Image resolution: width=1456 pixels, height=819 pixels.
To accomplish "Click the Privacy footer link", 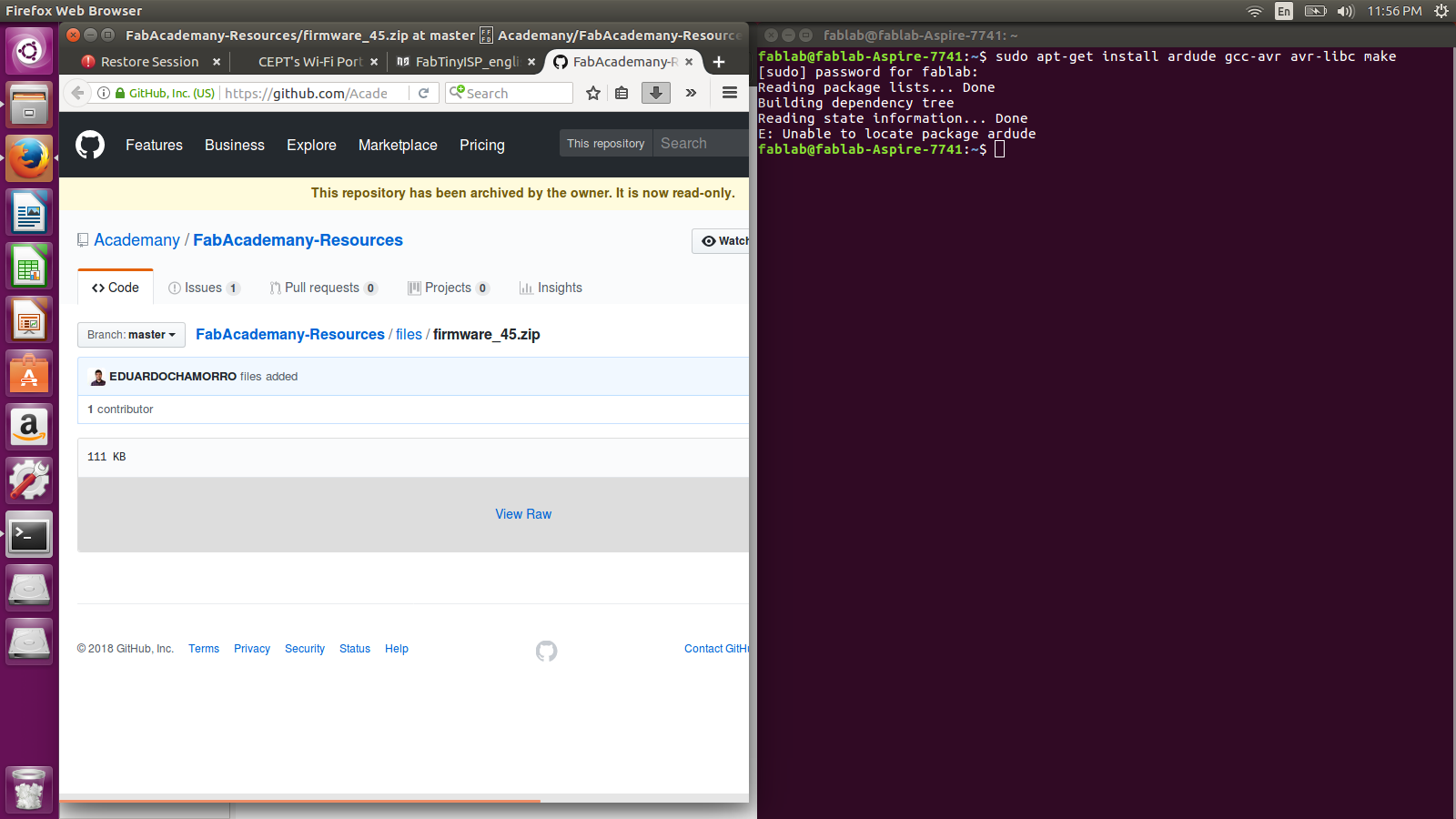I will 252,649.
